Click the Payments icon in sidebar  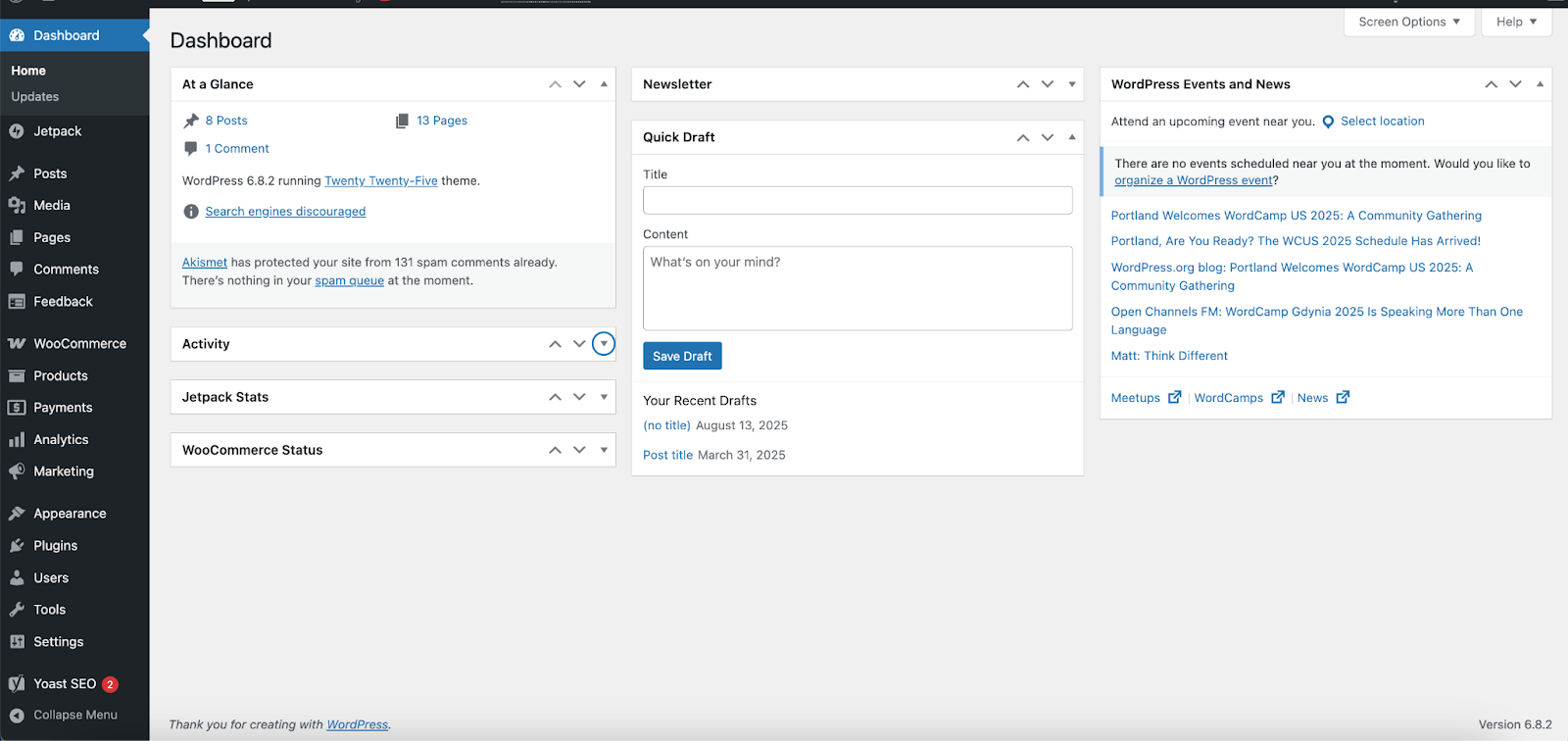pos(17,408)
